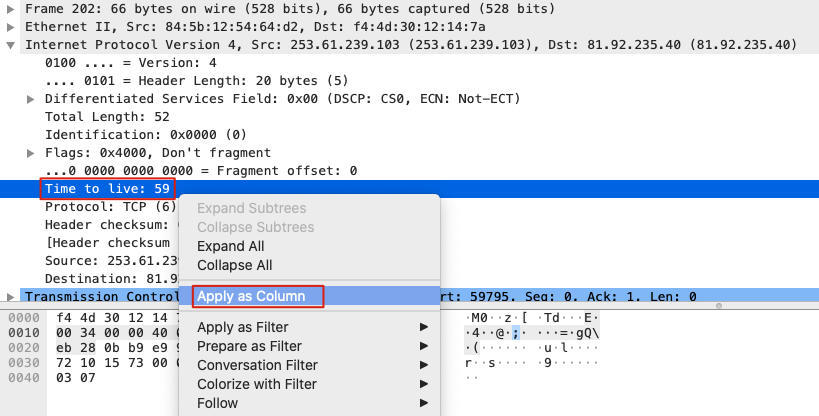Expand the Flags 0x4000 row
The image size is (819, 416).
(31, 153)
